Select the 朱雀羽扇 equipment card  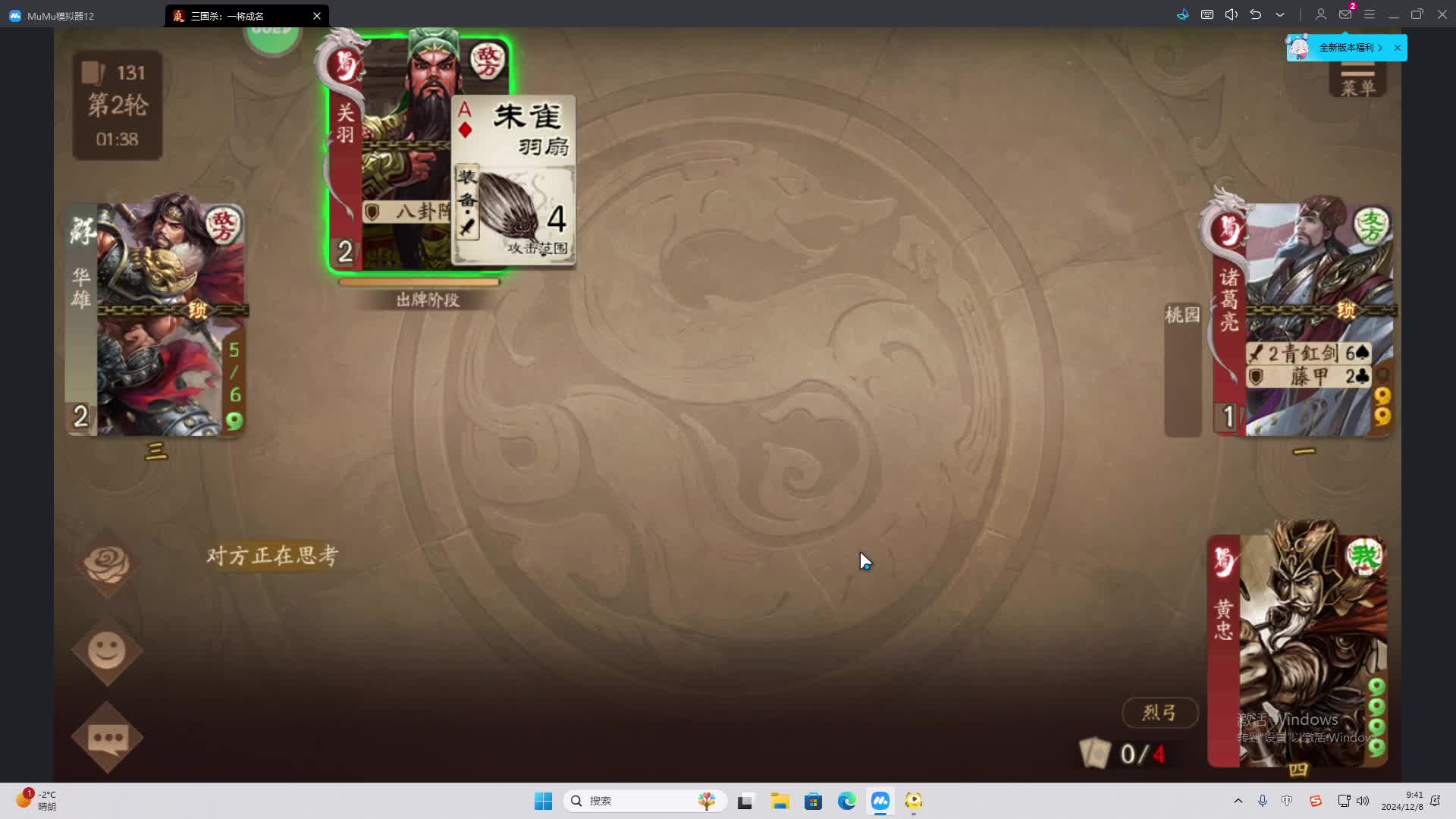[513, 180]
